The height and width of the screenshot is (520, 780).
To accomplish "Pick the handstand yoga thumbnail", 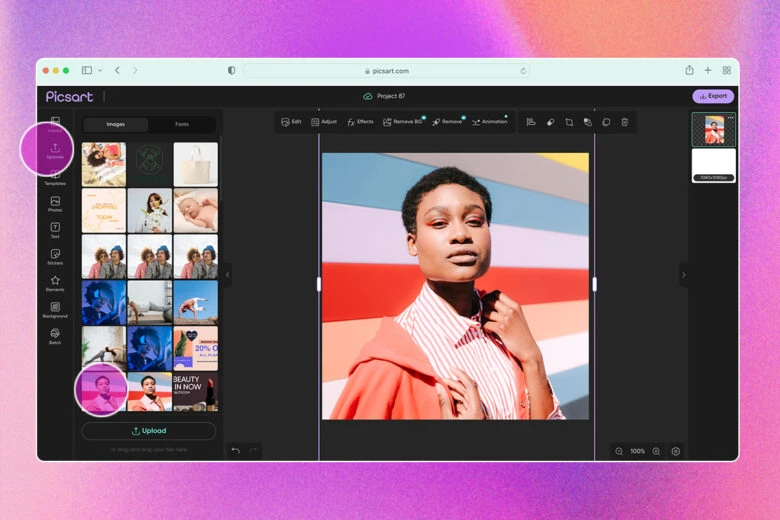I will [195, 303].
